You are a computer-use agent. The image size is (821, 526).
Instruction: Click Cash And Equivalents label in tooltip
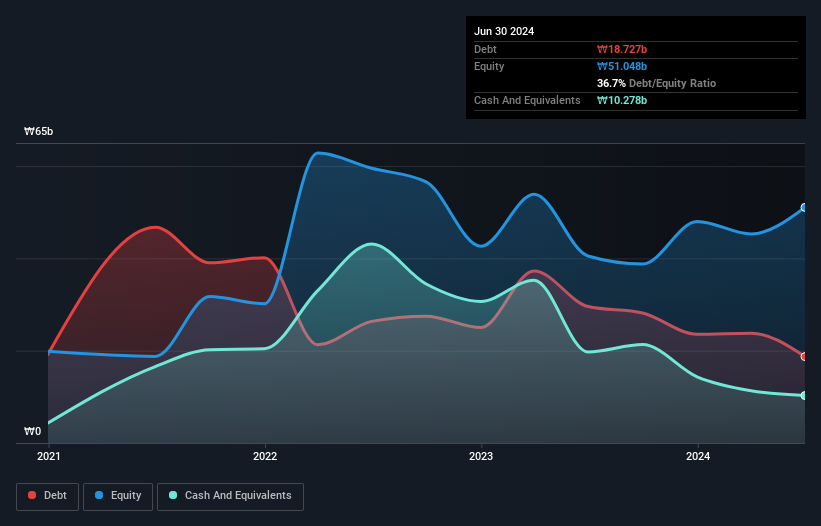coord(527,100)
